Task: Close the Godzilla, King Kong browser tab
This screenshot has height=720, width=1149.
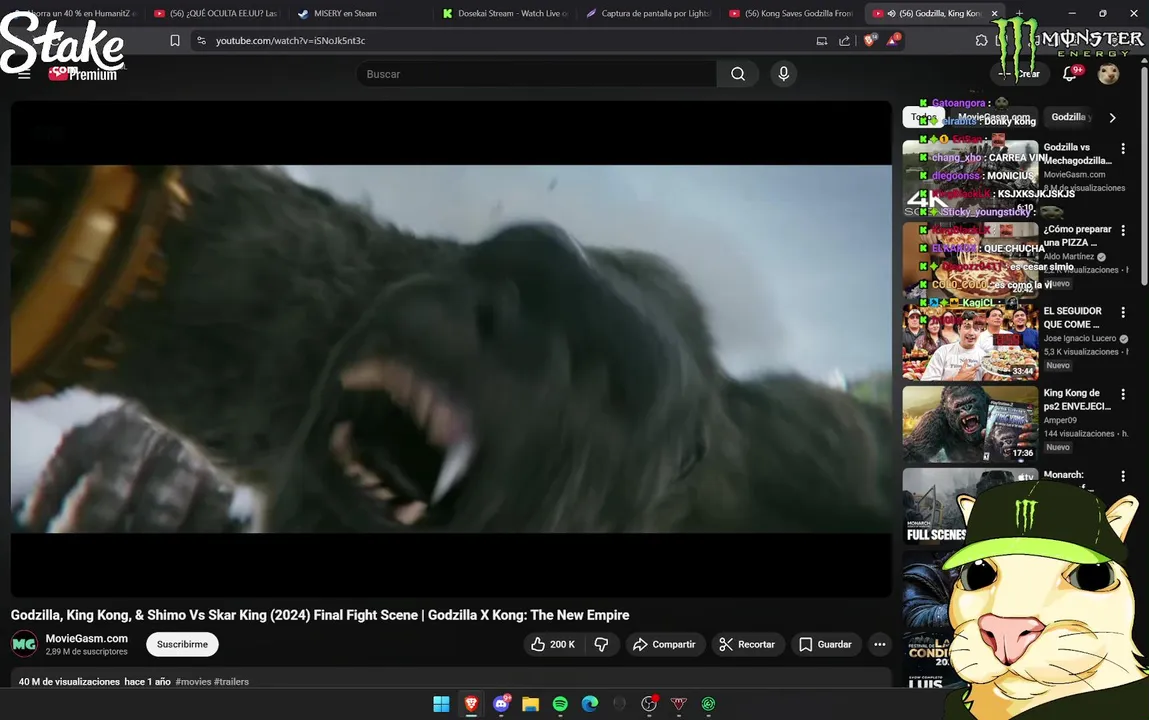Action: tap(994, 13)
